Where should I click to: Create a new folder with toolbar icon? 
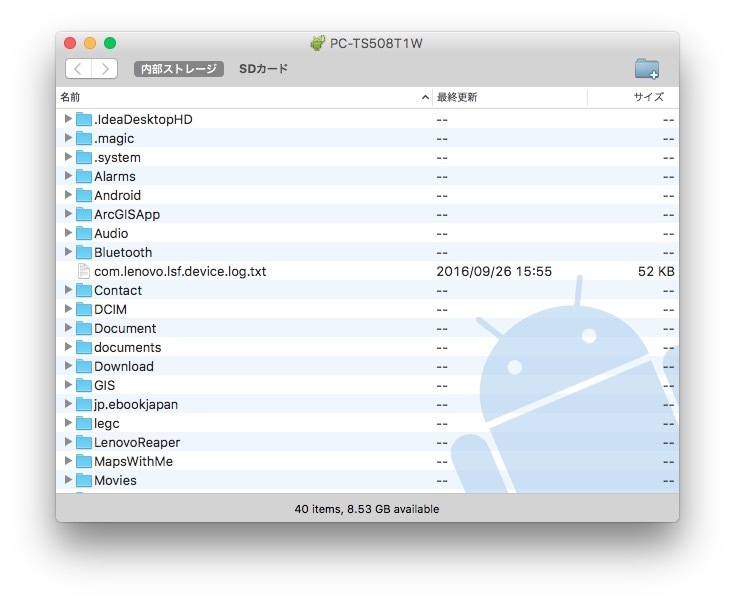pos(647,69)
